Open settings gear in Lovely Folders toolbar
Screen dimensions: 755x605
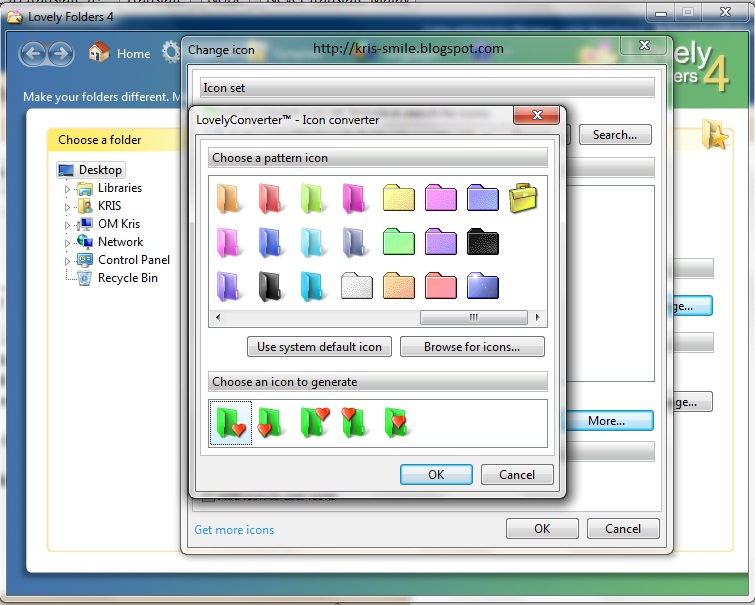[170, 52]
